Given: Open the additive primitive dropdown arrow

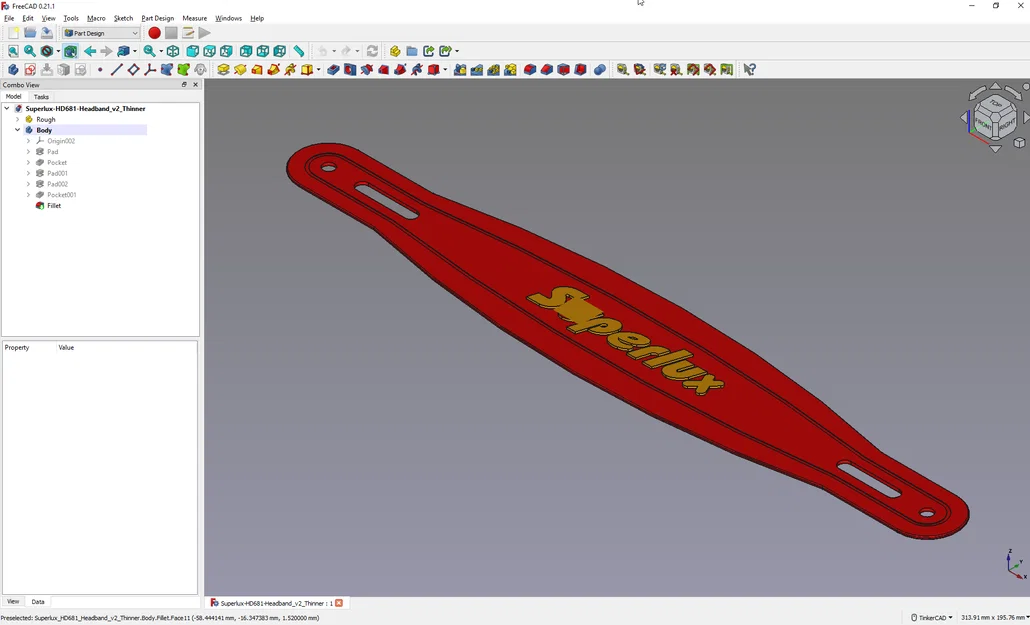Looking at the screenshot, I should pyautogui.click(x=319, y=70).
